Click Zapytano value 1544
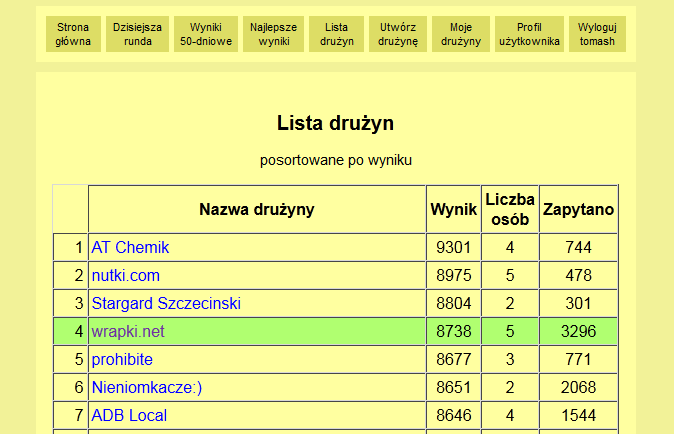This screenshot has width=674, height=434. (578, 415)
